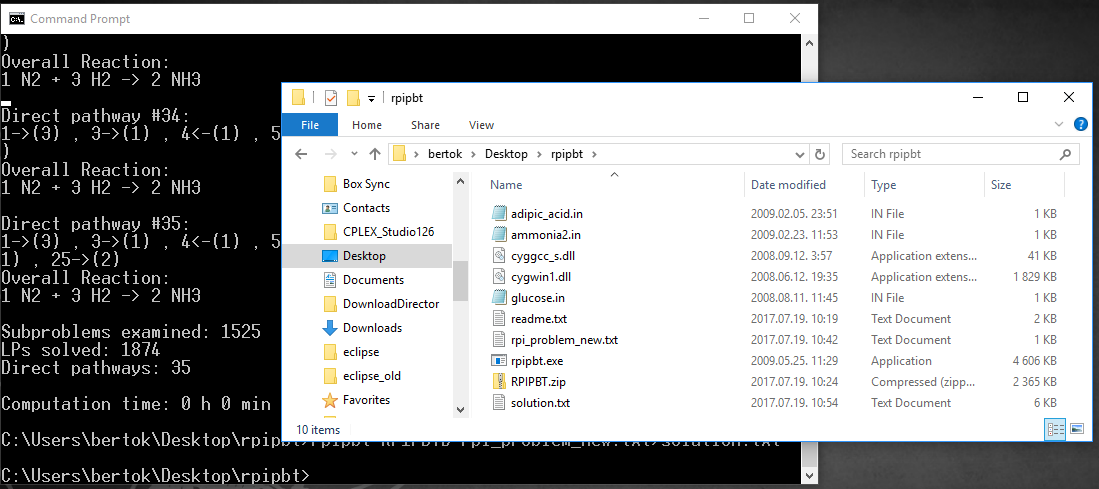Open Customize Quick Access Toolbar dropdown

pyautogui.click(x=371, y=98)
